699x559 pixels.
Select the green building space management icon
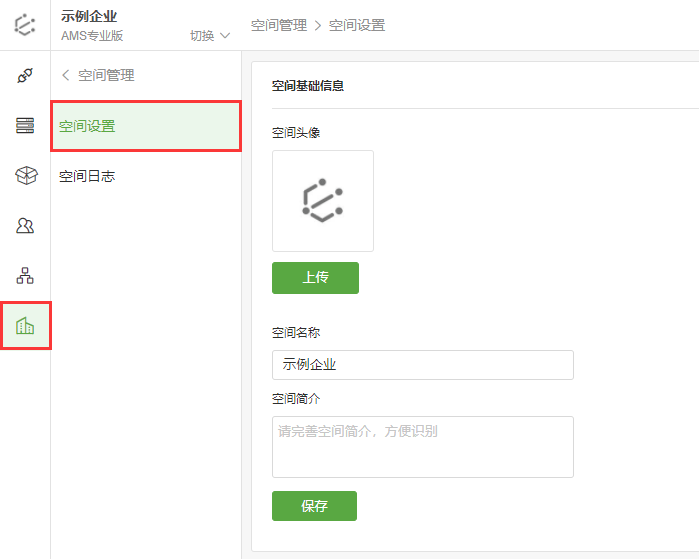[25, 326]
